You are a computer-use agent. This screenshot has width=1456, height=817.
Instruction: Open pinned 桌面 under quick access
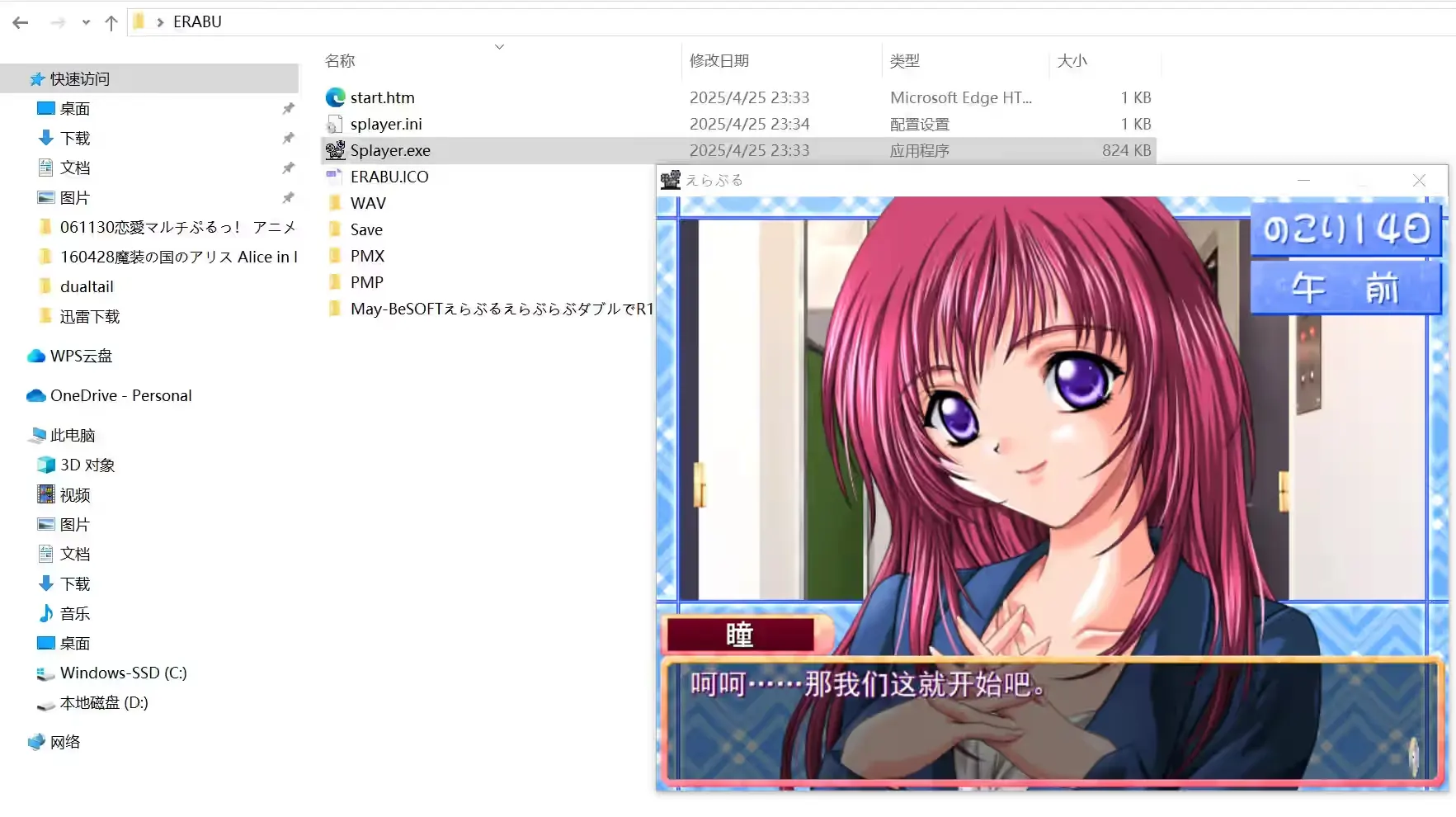[x=75, y=109]
